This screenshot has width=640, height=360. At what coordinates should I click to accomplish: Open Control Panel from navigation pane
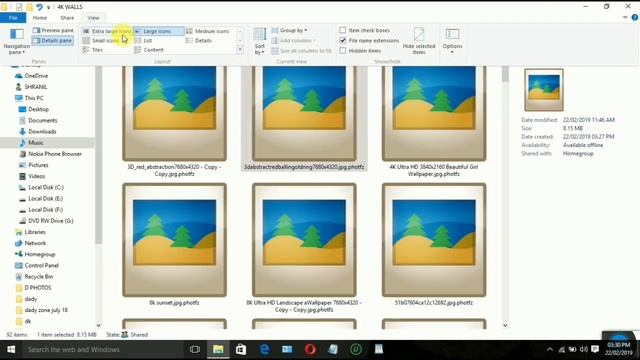(x=37, y=265)
